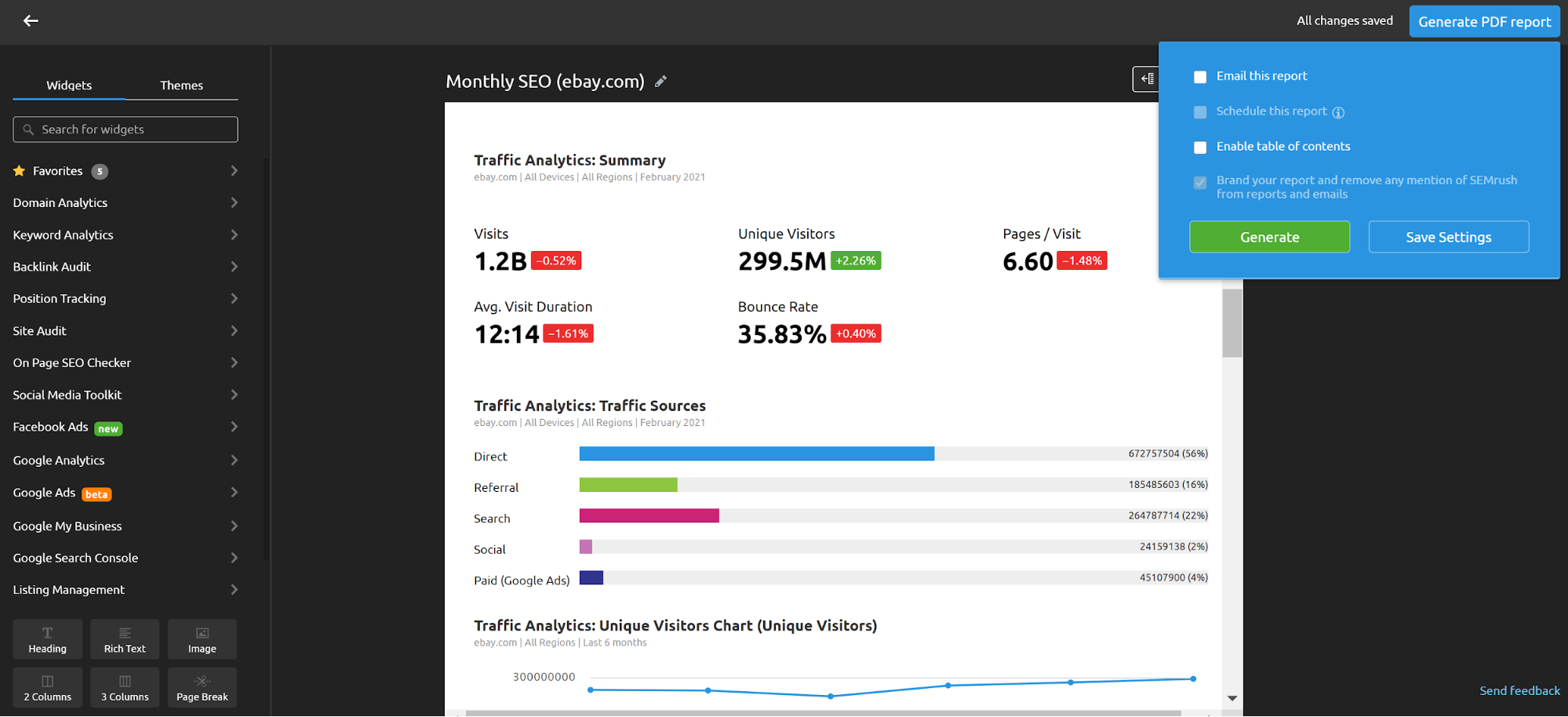1568x717 pixels.
Task: Click the back arrow in the top bar
Action: pyautogui.click(x=31, y=20)
